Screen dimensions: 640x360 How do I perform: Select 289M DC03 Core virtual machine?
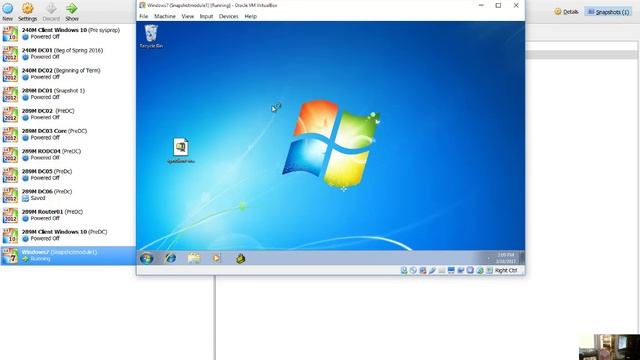pos(68,134)
